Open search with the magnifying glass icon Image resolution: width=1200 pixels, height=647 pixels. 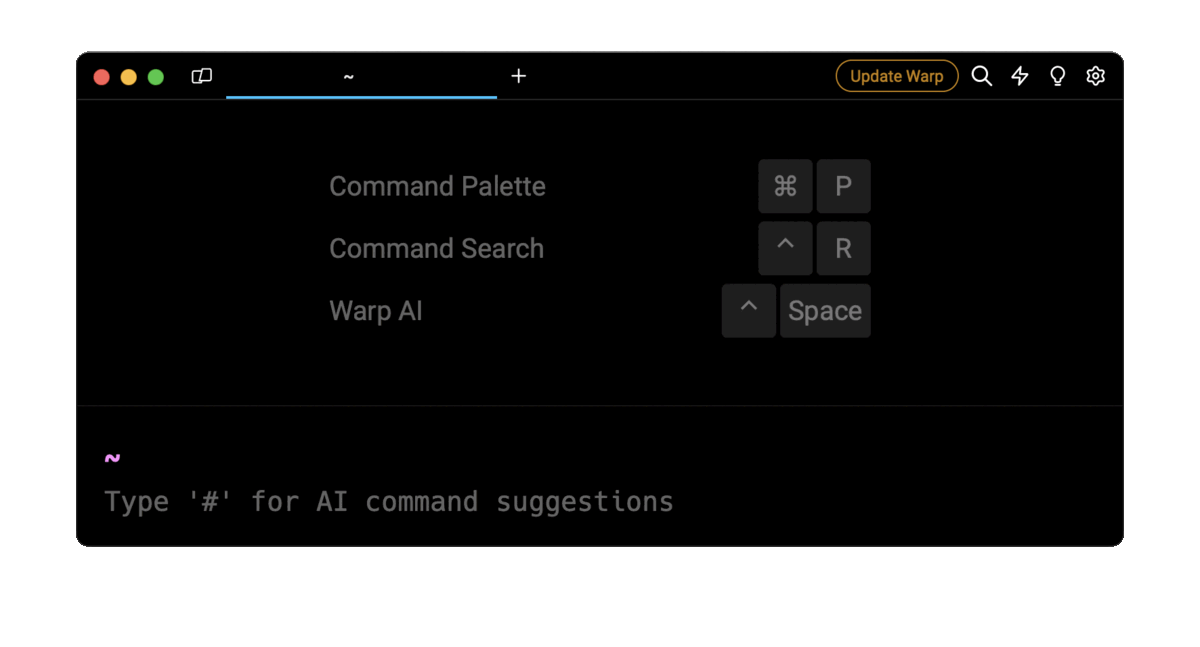click(x=981, y=76)
